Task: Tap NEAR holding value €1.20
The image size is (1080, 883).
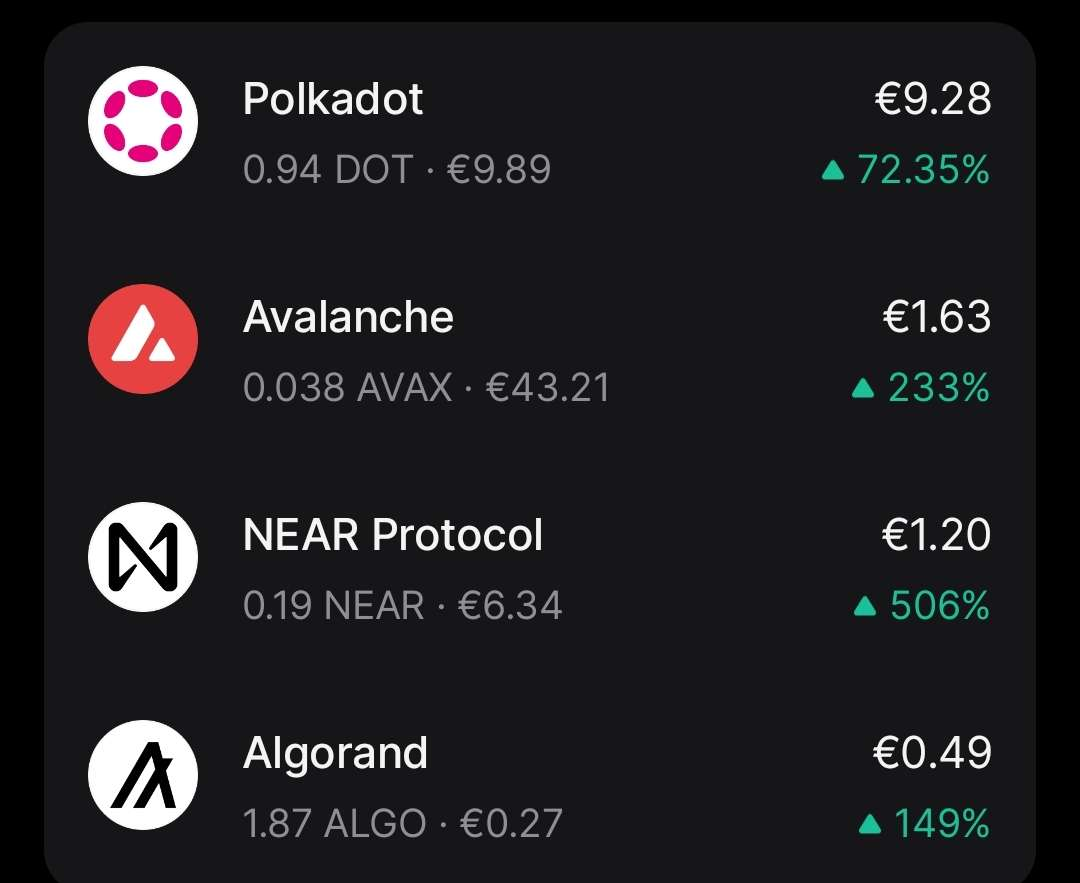Action: (937, 534)
